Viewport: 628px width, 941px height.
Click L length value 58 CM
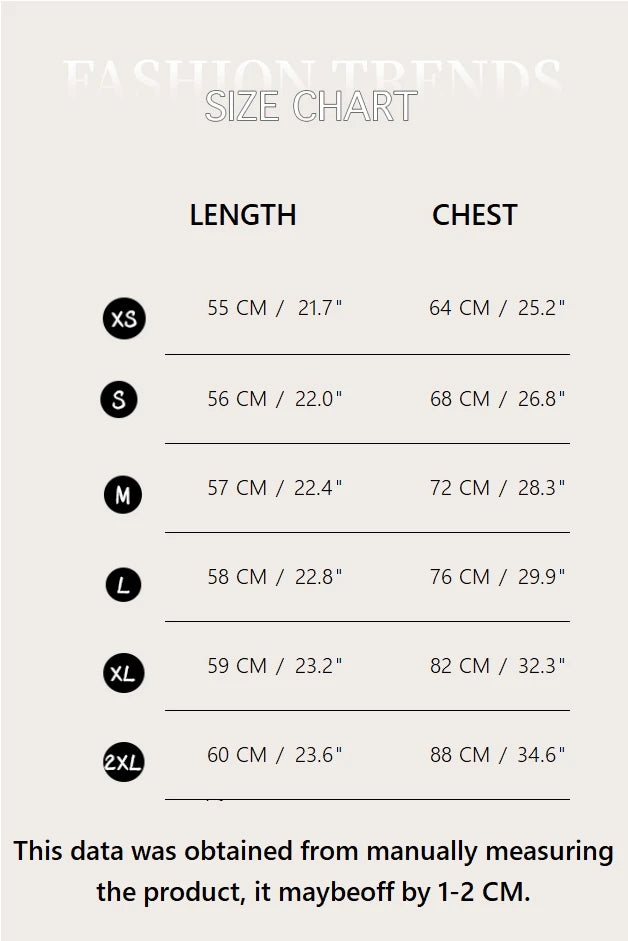tap(237, 577)
